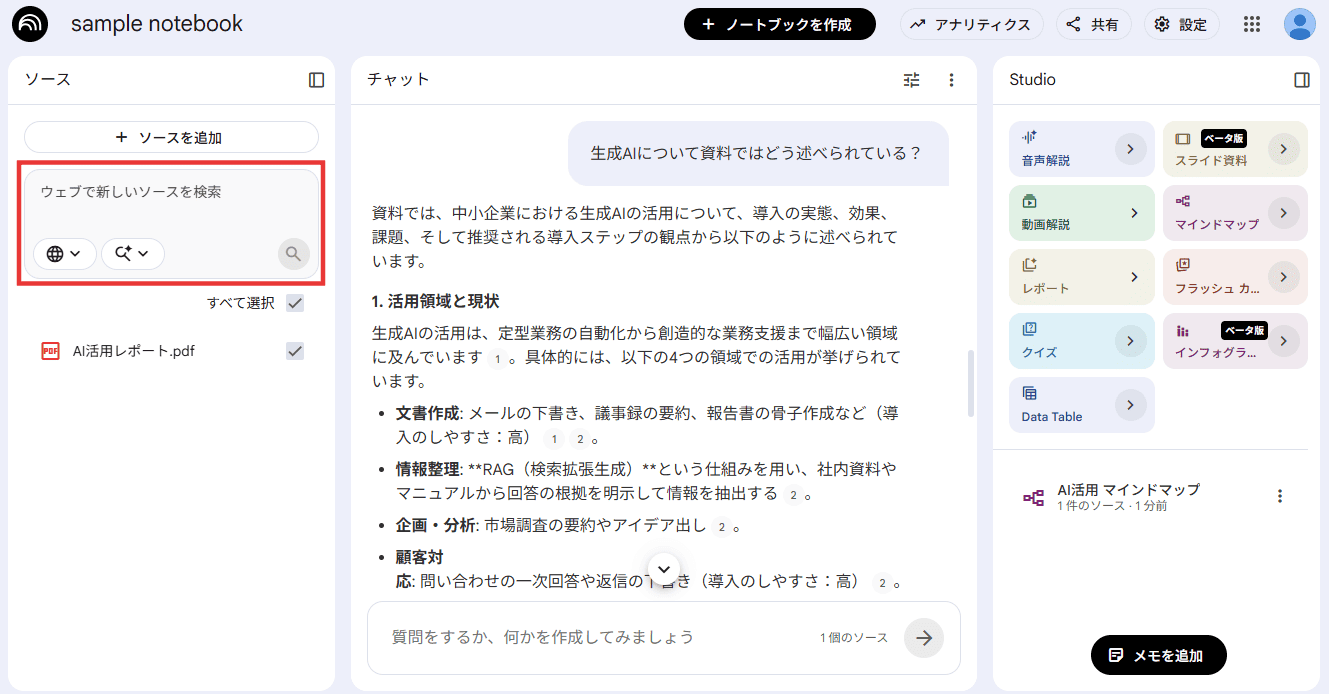Click the user question chat bubble

point(758,153)
